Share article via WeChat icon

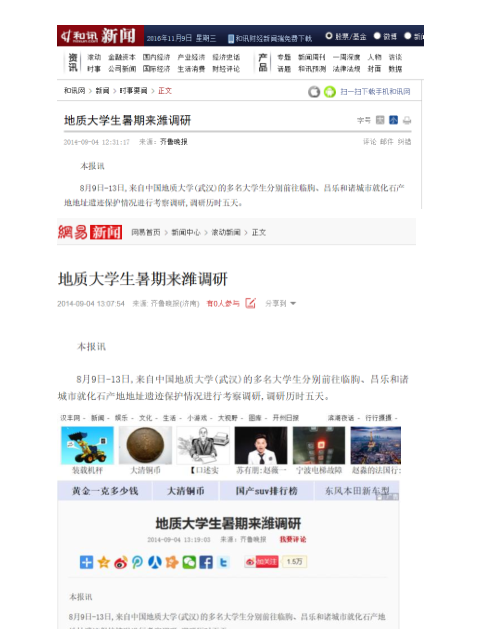(x=189, y=562)
